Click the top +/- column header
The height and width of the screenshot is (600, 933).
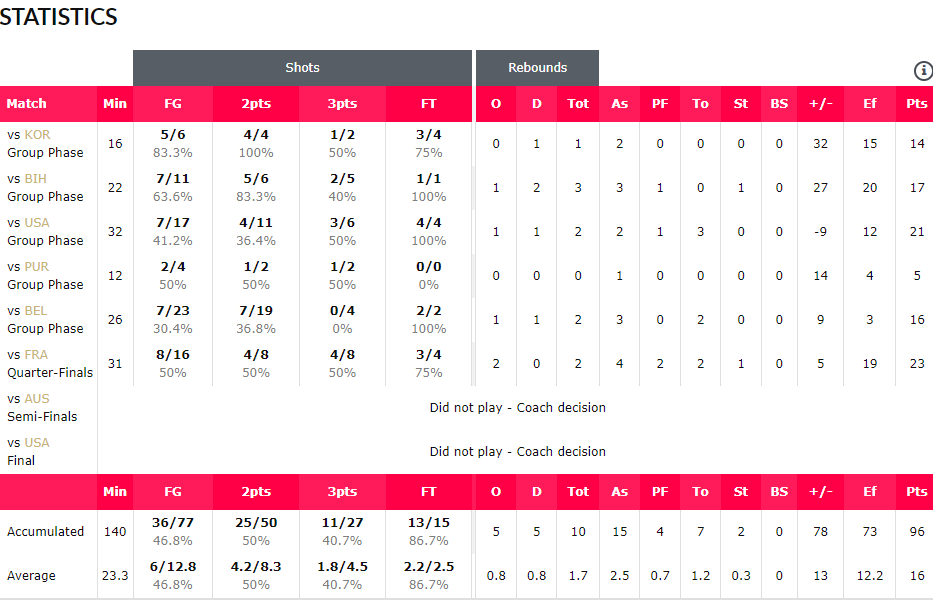click(821, 104)
